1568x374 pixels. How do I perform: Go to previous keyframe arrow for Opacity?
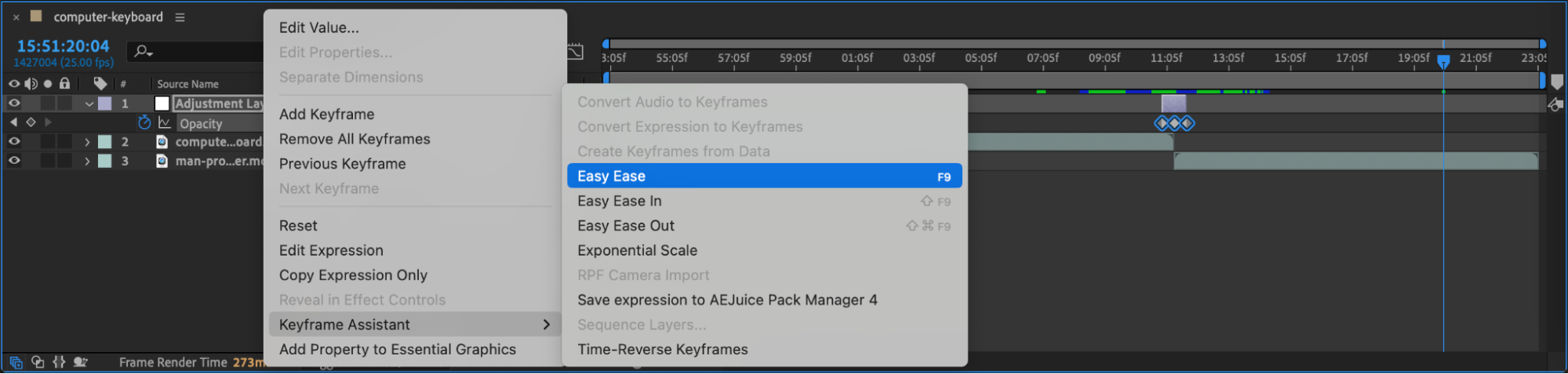[13, 122]
